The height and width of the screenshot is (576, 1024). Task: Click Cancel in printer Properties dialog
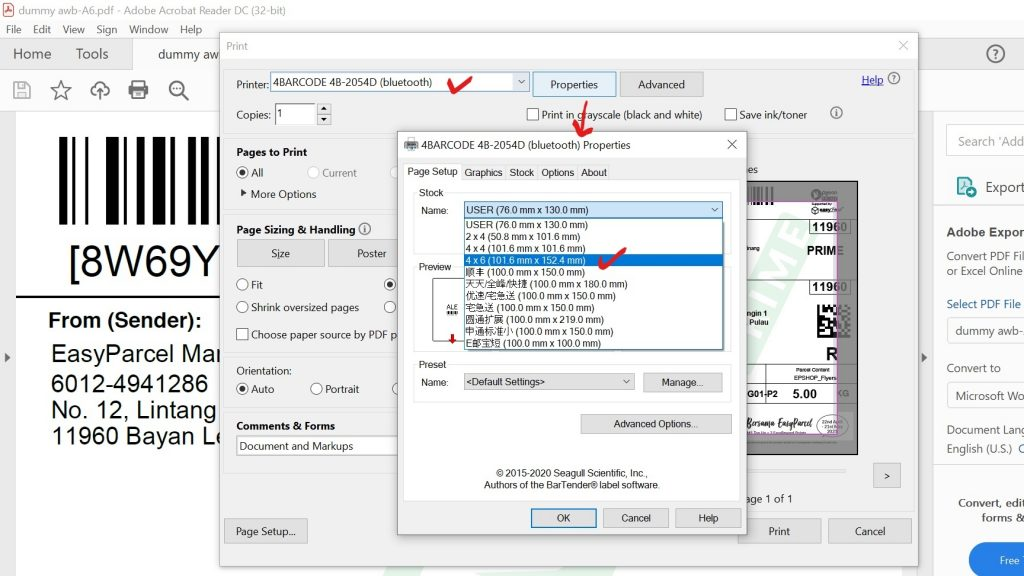pos(636,518)
